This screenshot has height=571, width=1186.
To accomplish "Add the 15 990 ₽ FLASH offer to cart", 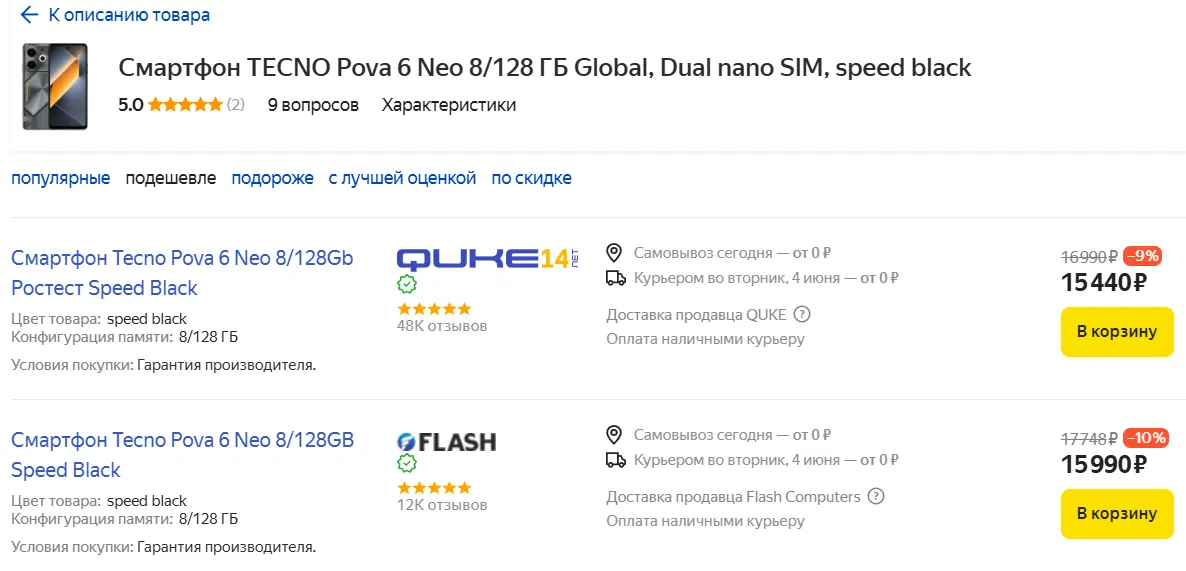I will tap(1116, 514).
